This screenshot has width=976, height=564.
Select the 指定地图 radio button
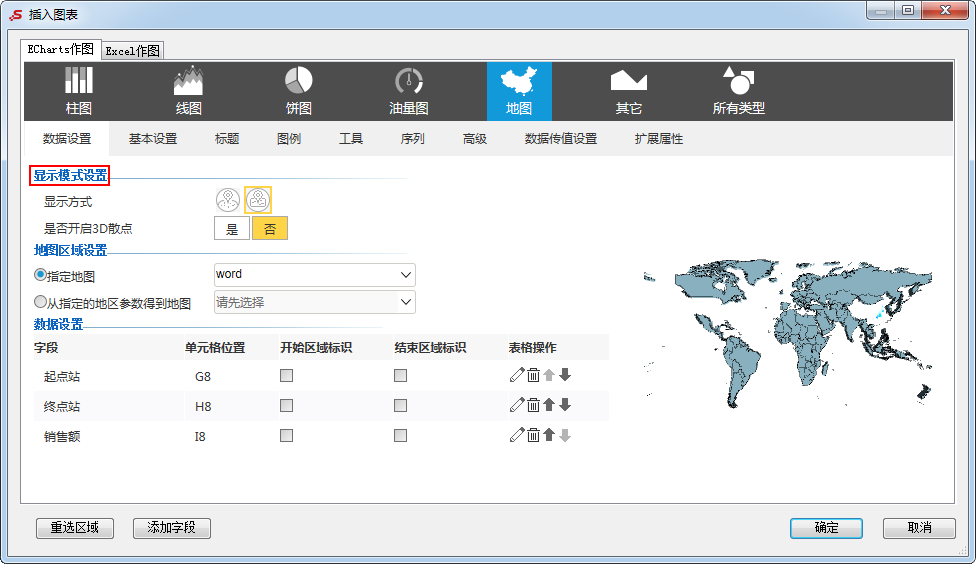point(40,275)
